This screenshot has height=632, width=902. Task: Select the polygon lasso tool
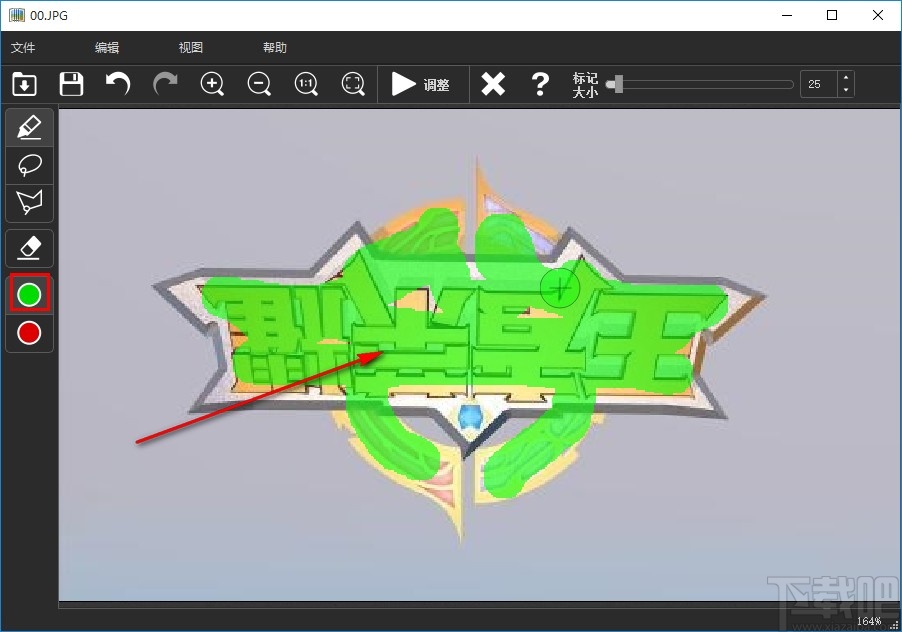29,202
